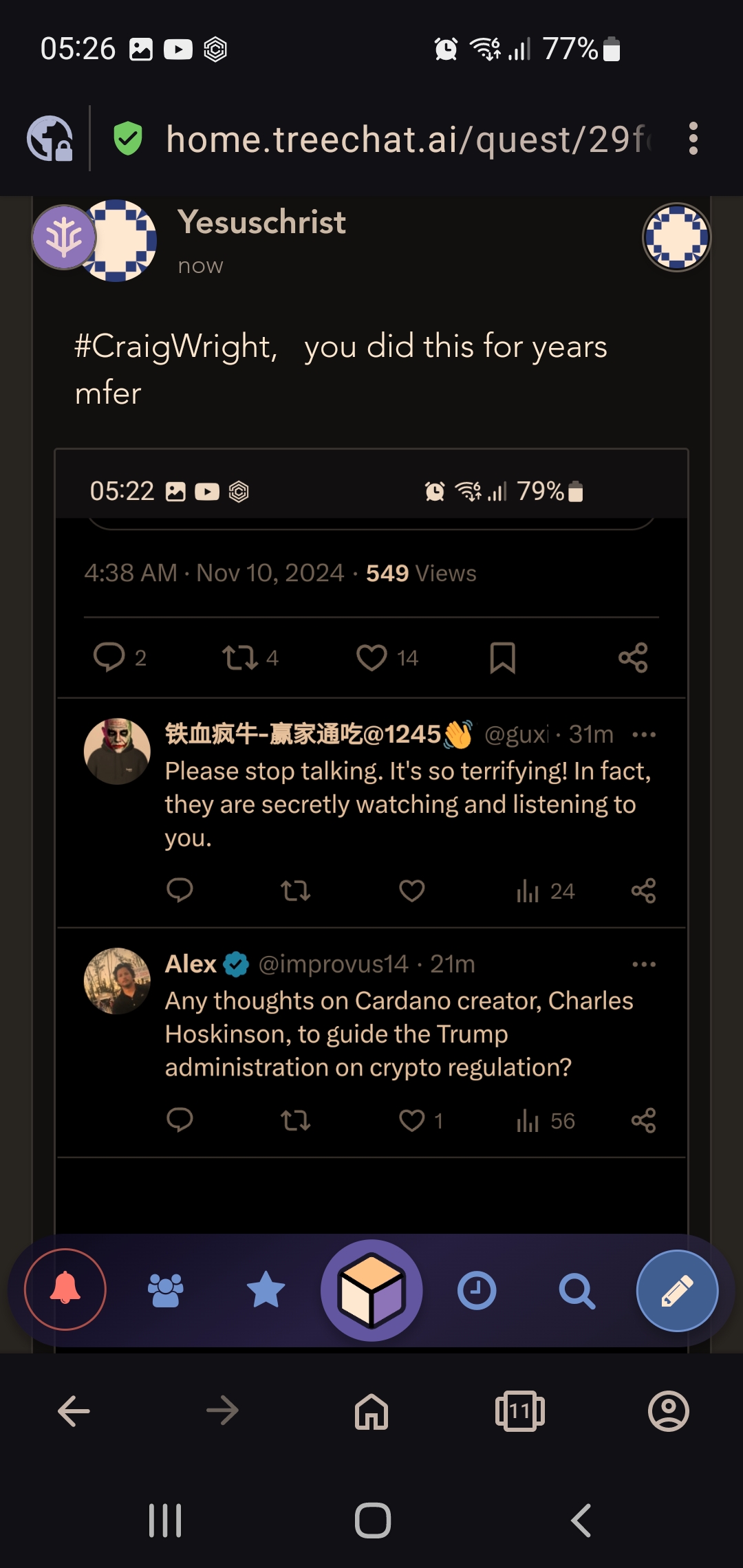The width and height of the screenshot is (743, 1568).
Task: Tap the checkered avatar at top right
Action: coord(676,237)
